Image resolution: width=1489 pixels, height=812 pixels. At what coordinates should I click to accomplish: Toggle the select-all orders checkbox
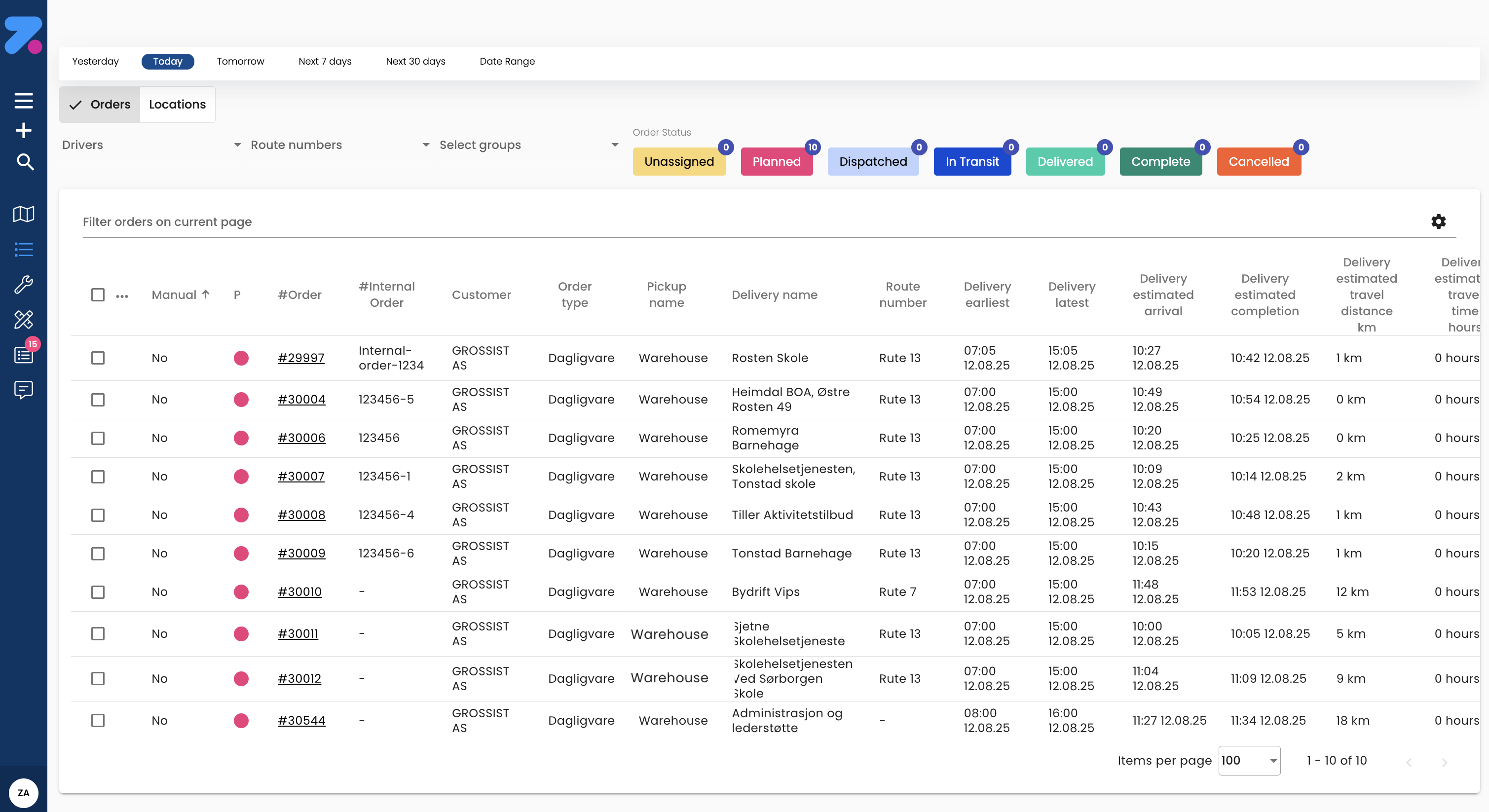(98, 295)
